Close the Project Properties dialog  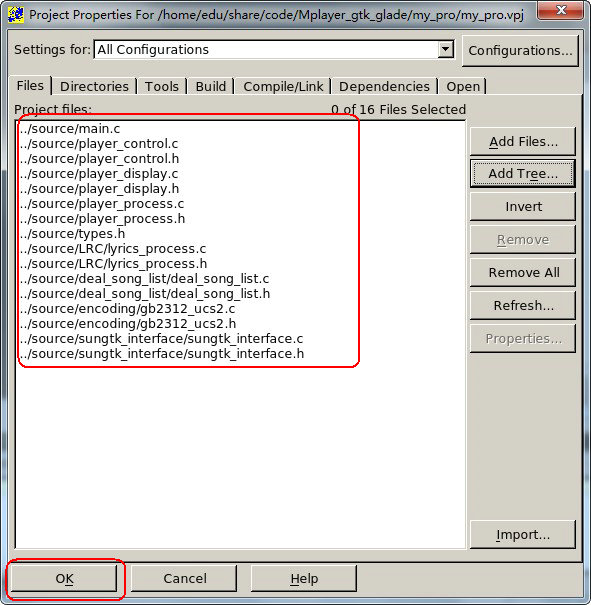(561, 10)
